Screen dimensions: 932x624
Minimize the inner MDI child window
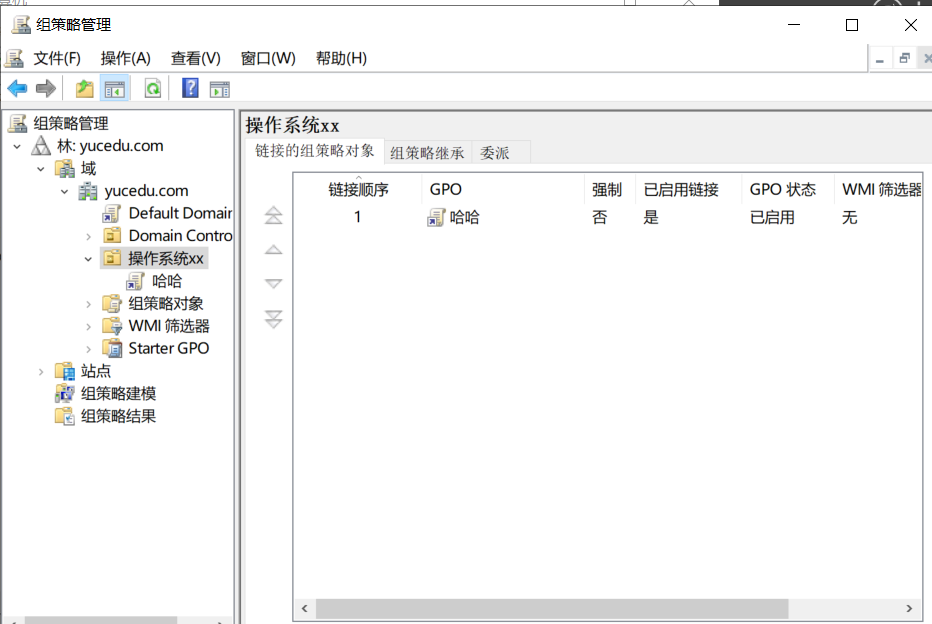pyautogui.click(x=880, y=59)
